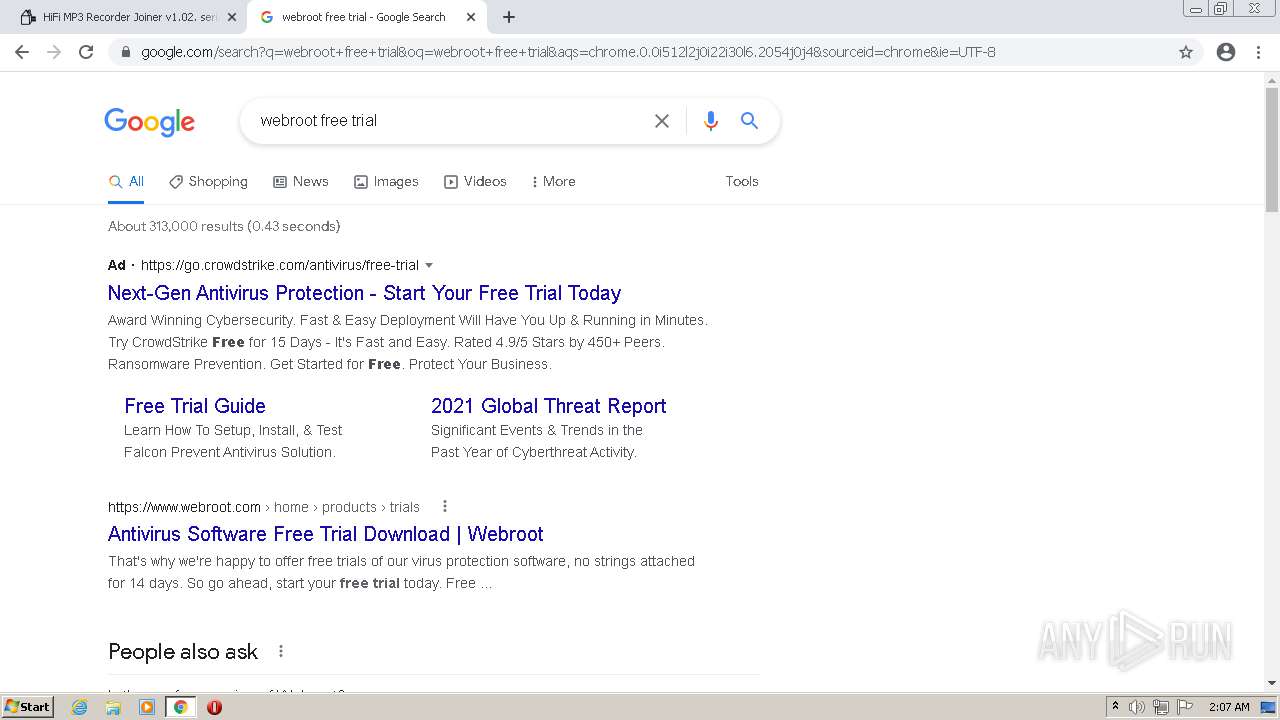Image resolution: width=1280 pixels, height=720 pixels.
Task: Switch to Images results
Action: click(386, 182)
